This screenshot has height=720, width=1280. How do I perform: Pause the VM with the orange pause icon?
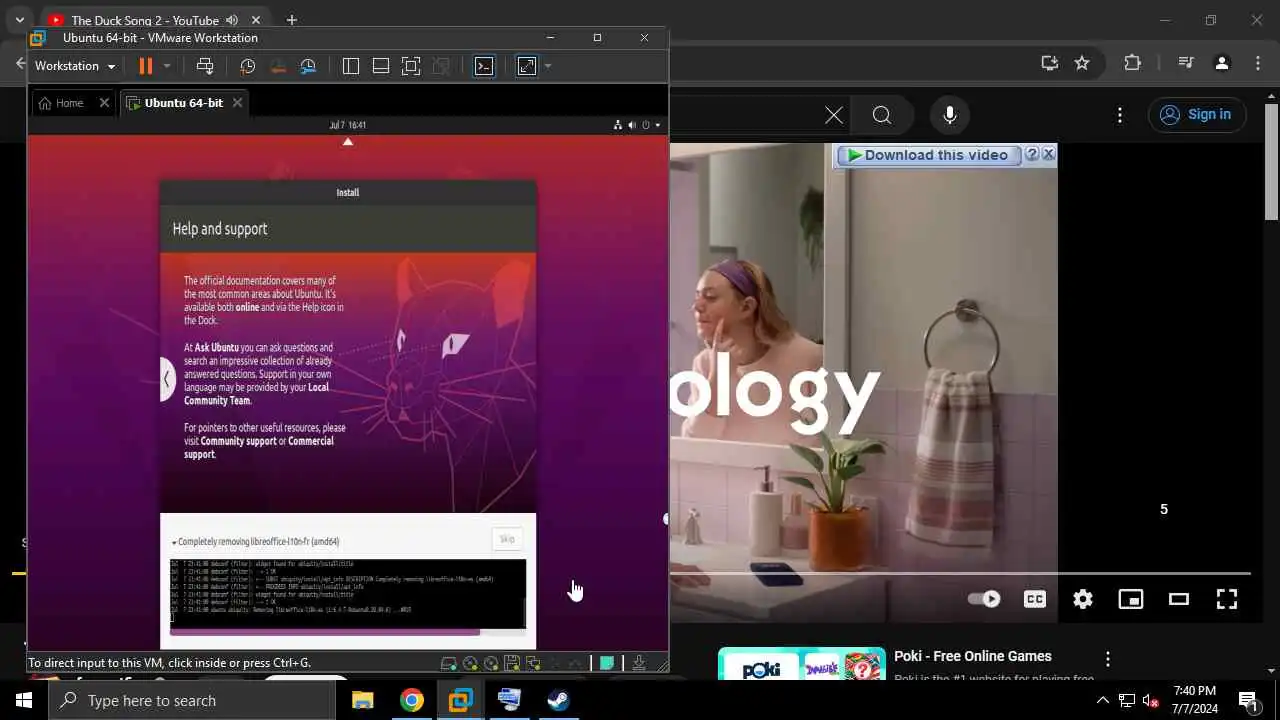point(145,66)
